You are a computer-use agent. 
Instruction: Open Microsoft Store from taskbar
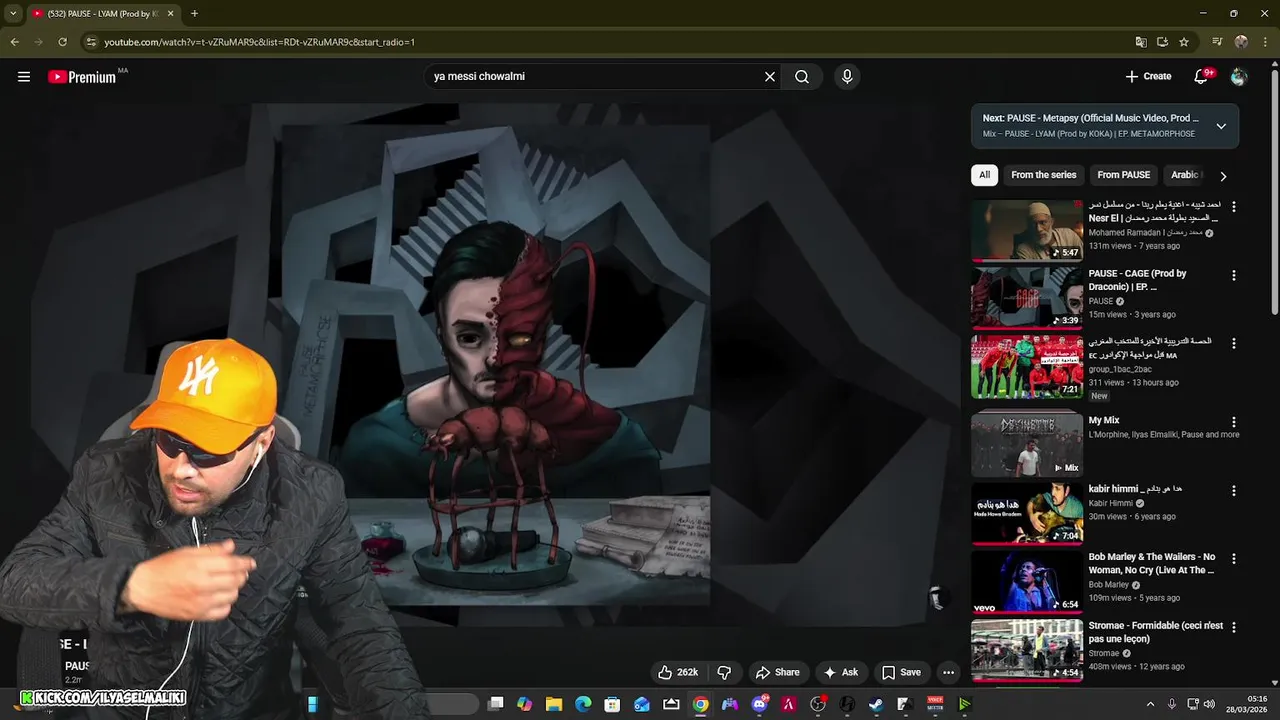tap(612, 704)
